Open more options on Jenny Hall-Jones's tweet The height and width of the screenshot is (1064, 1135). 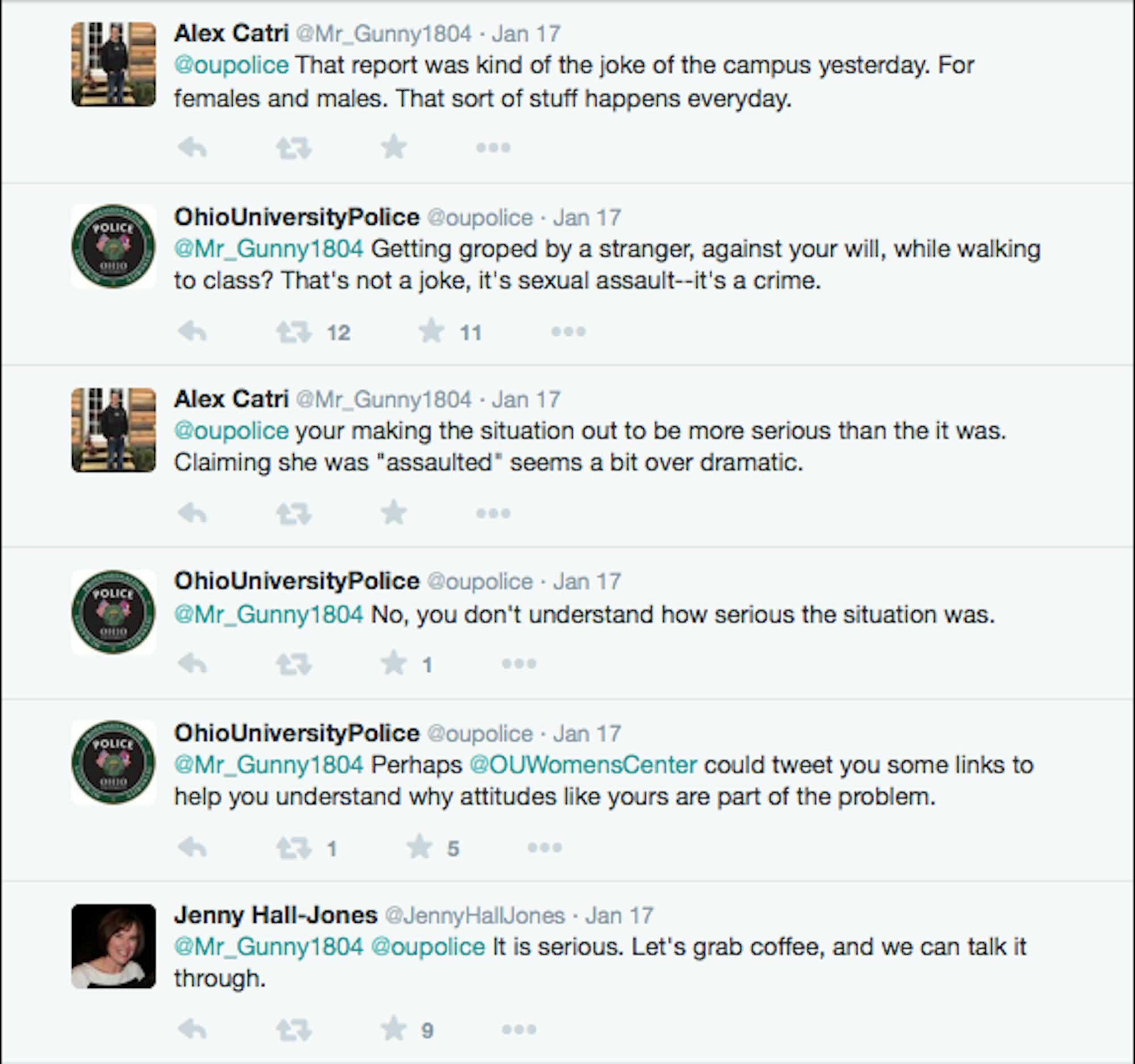pyautogui.click(x=518, y=1029)
